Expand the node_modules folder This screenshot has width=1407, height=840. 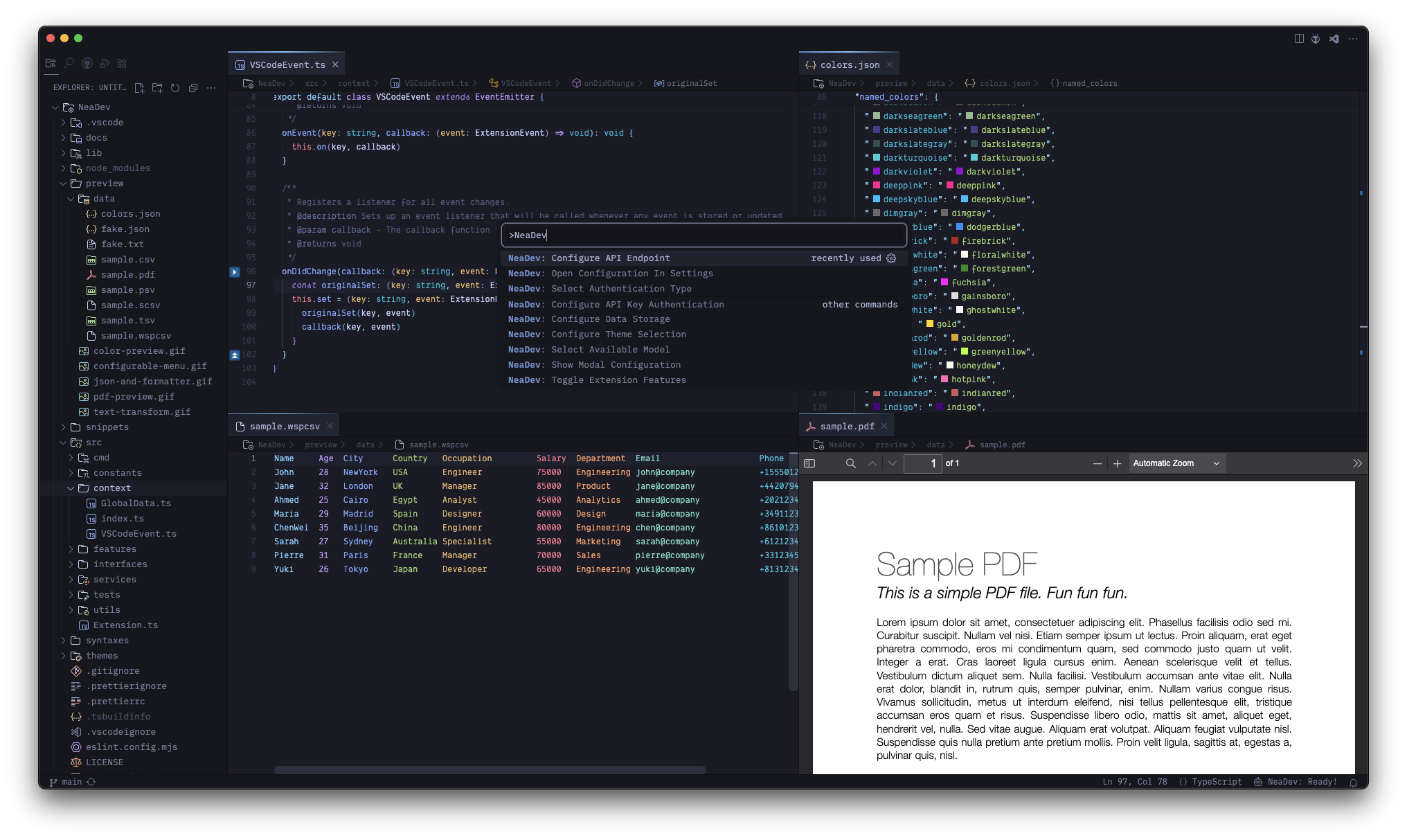(x=118, y=168)
